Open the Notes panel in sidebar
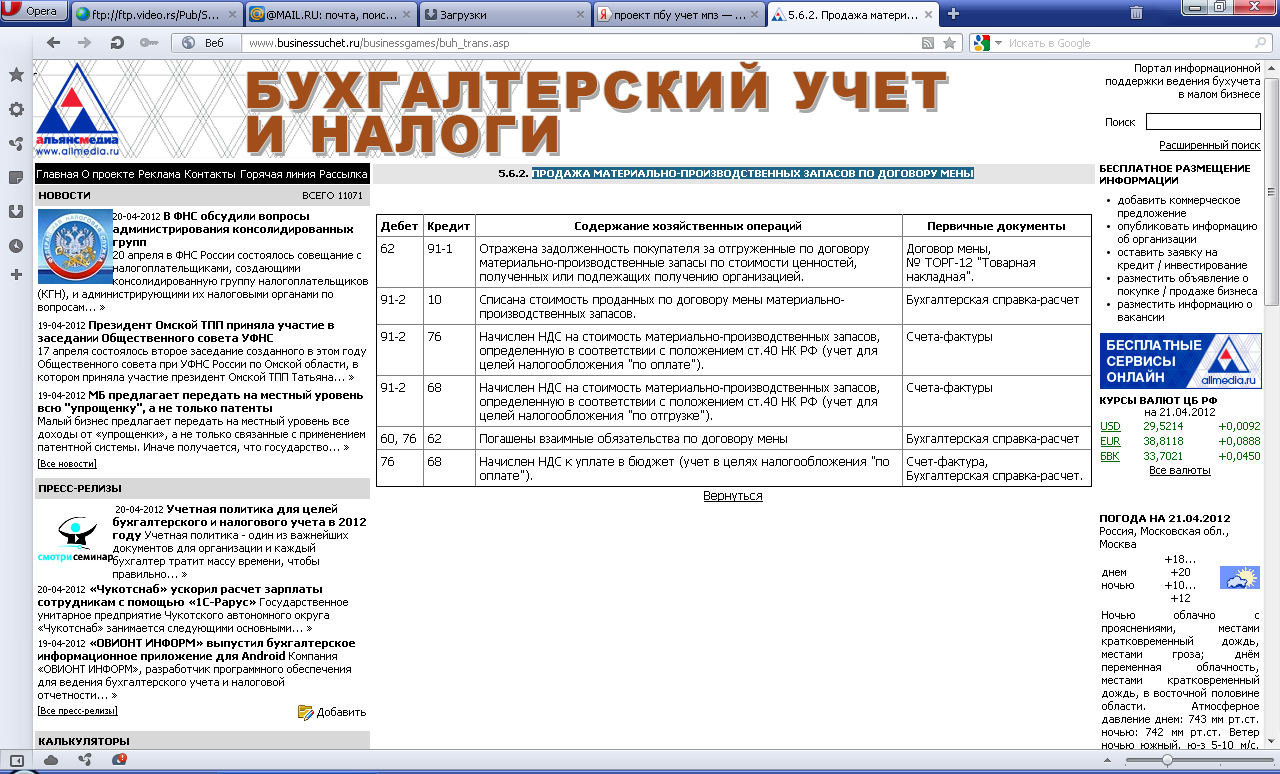This screenshot has height=774, width=1280. point(16,177)
